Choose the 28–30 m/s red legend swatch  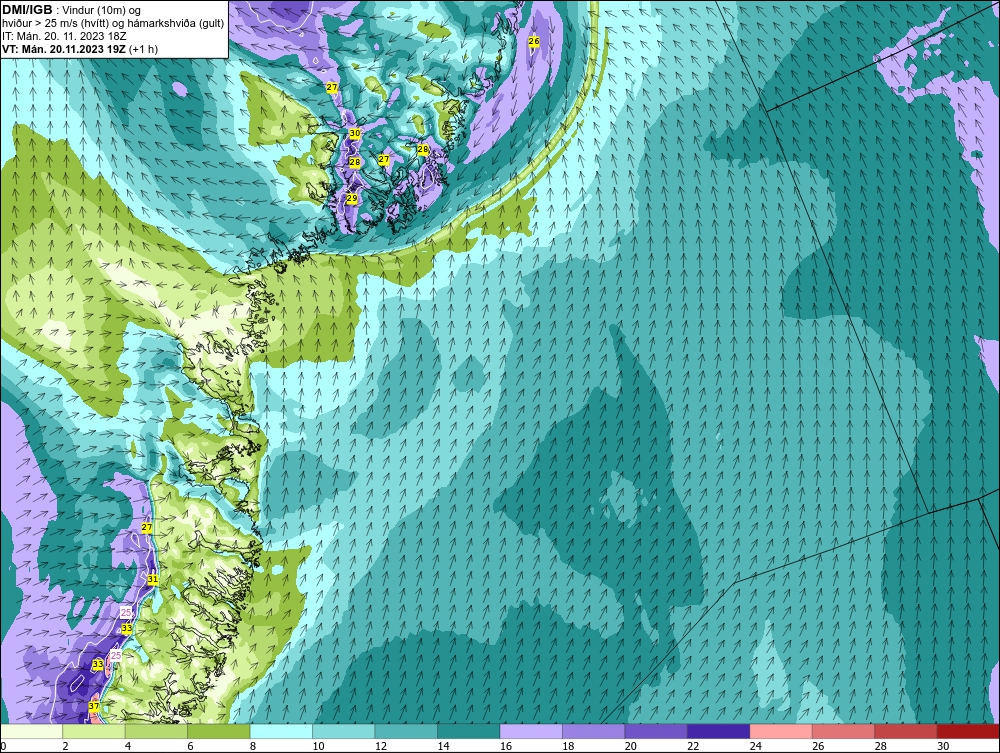pyautogui.click(x=906, y=731)
